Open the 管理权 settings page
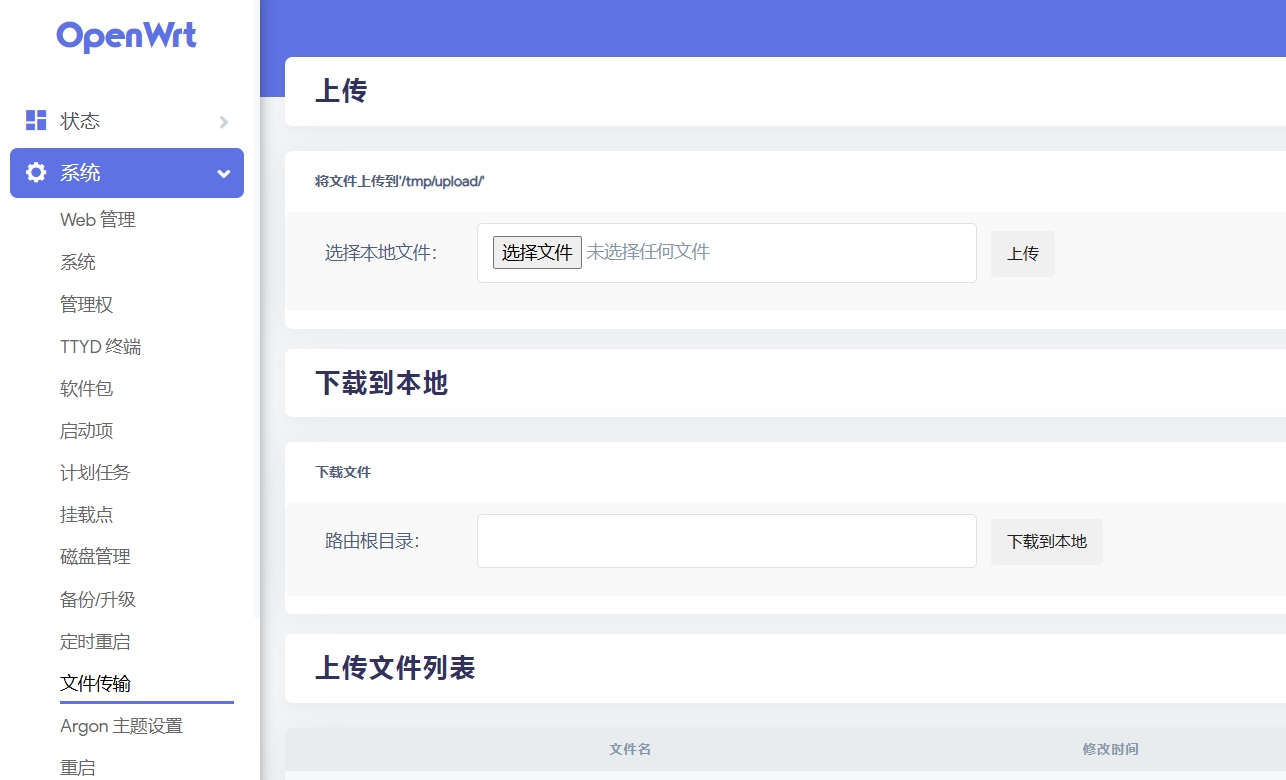1286x780 pixels. (87, 304)
